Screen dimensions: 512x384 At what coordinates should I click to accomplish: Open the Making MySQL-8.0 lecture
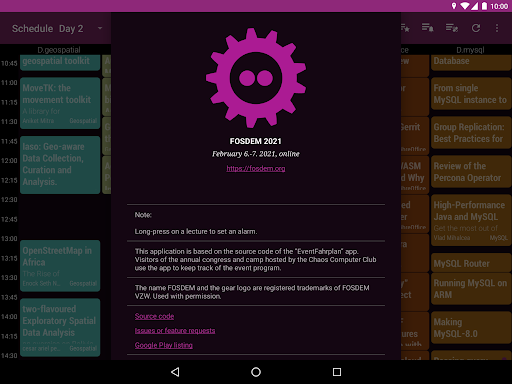(x=471, y=328)
